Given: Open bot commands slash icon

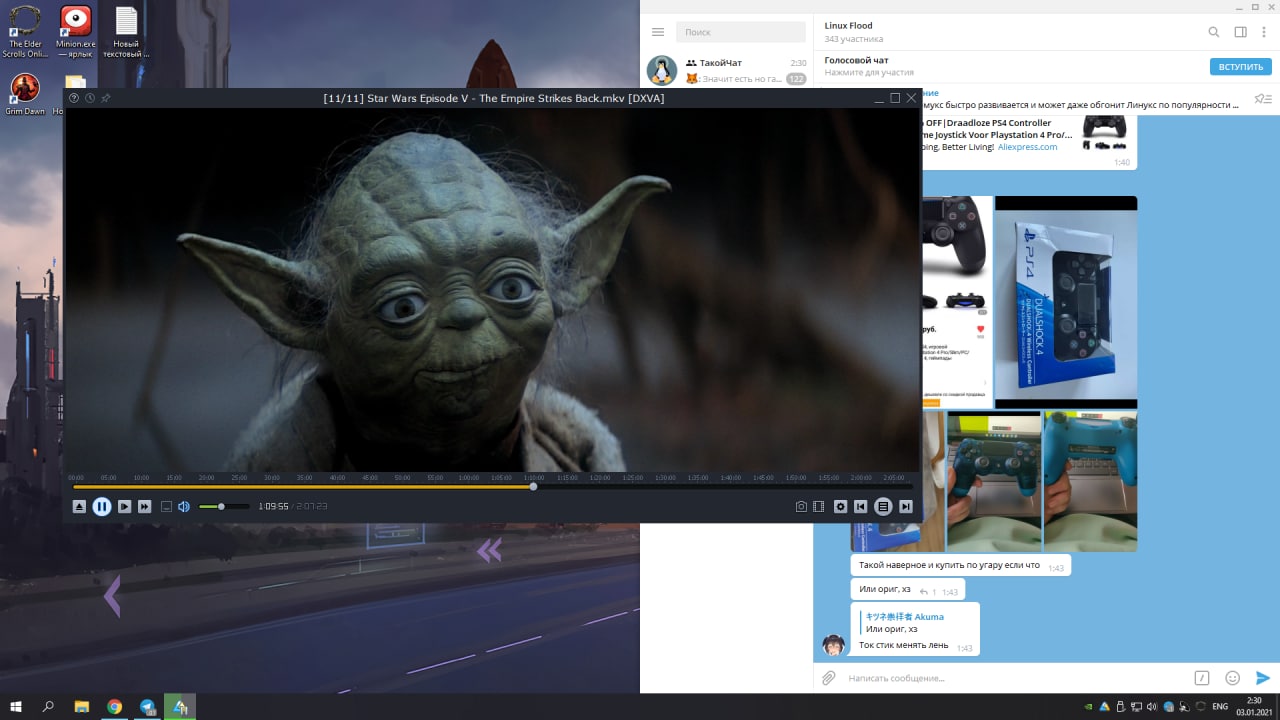Looking at the screenshot, I should pos(1202,678).
